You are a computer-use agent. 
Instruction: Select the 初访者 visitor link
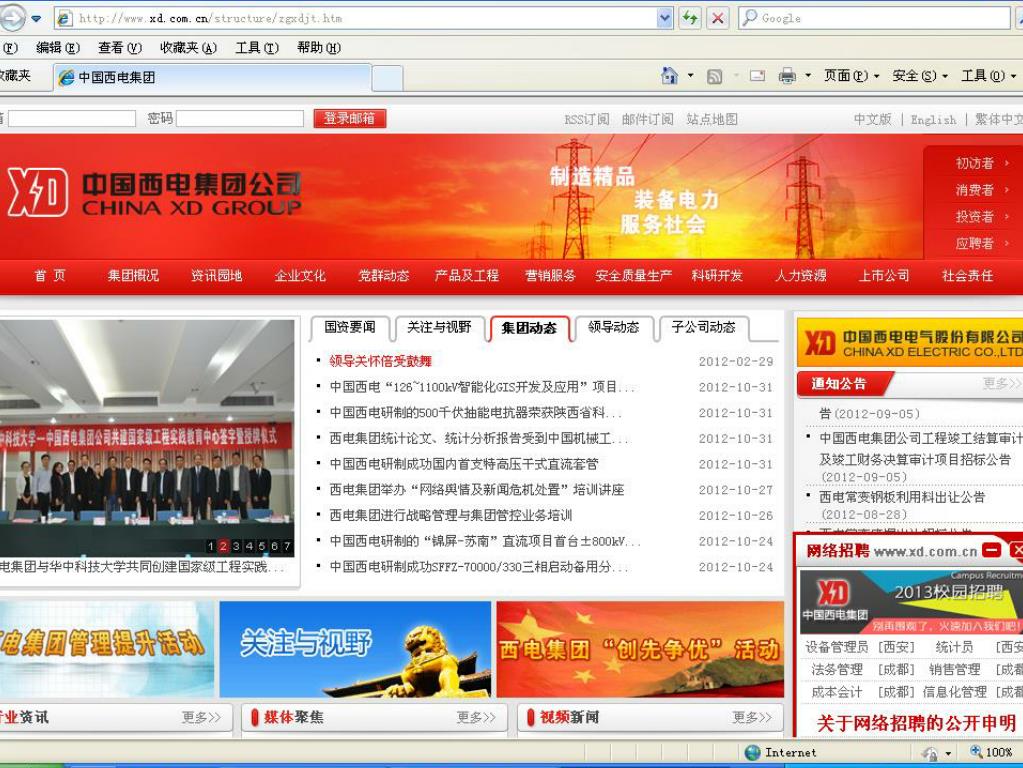pos(975,163)
